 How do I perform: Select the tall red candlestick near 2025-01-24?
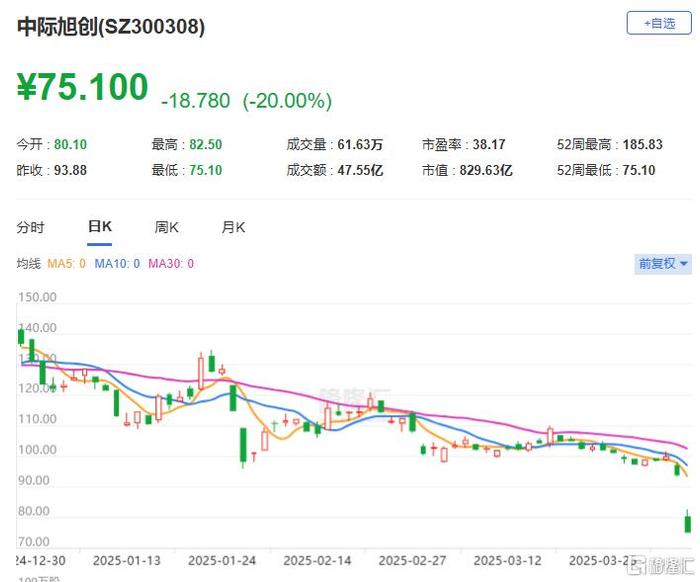[x=201, y=373]
